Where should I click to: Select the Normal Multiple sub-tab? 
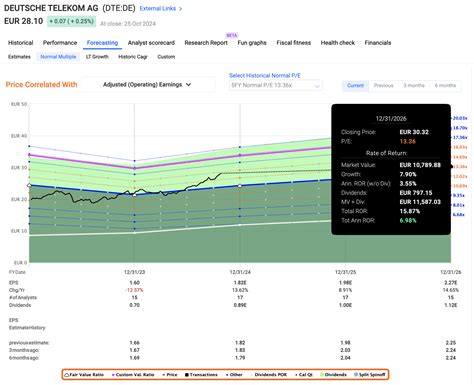[x=58, y=57]
